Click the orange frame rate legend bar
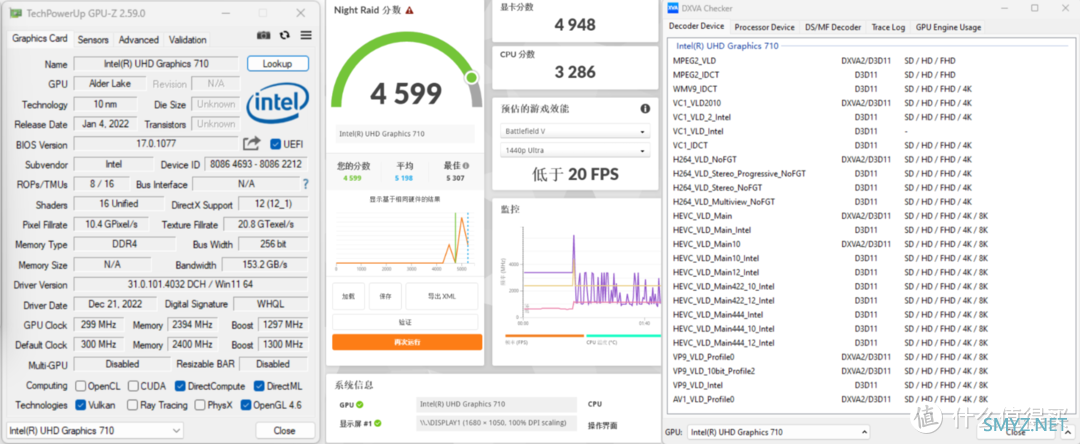 (x=544, y=336)
